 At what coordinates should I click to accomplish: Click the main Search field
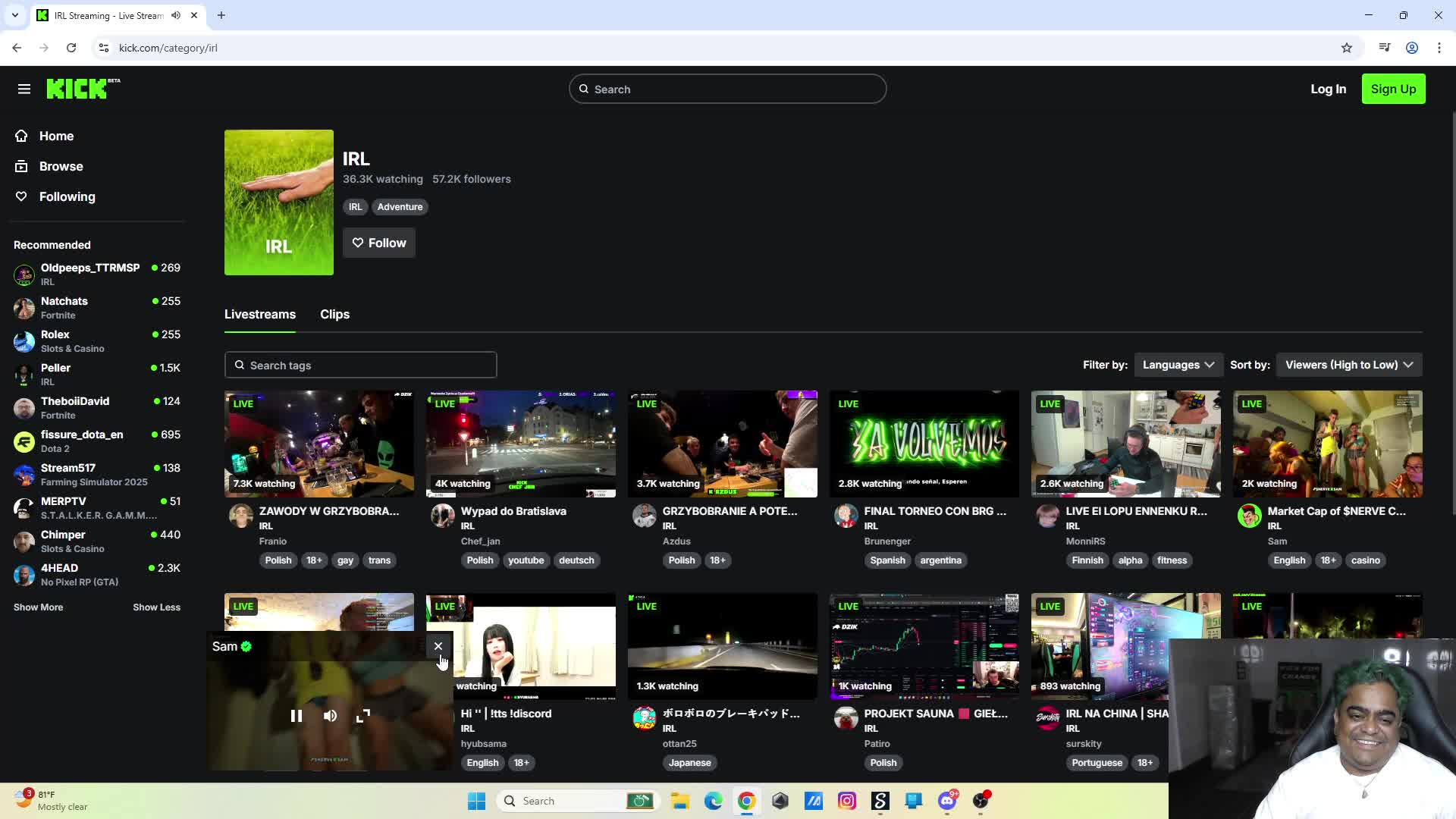point(727,89)
